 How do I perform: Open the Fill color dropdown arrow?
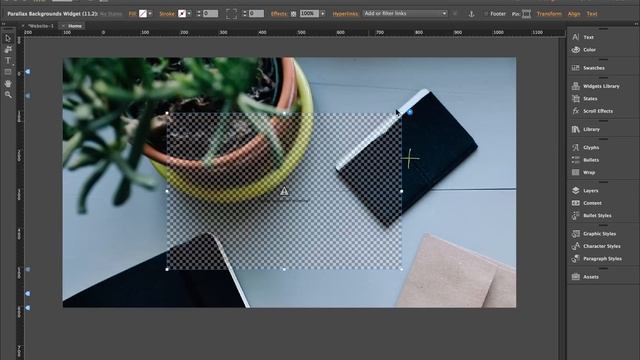pos(150,14)
